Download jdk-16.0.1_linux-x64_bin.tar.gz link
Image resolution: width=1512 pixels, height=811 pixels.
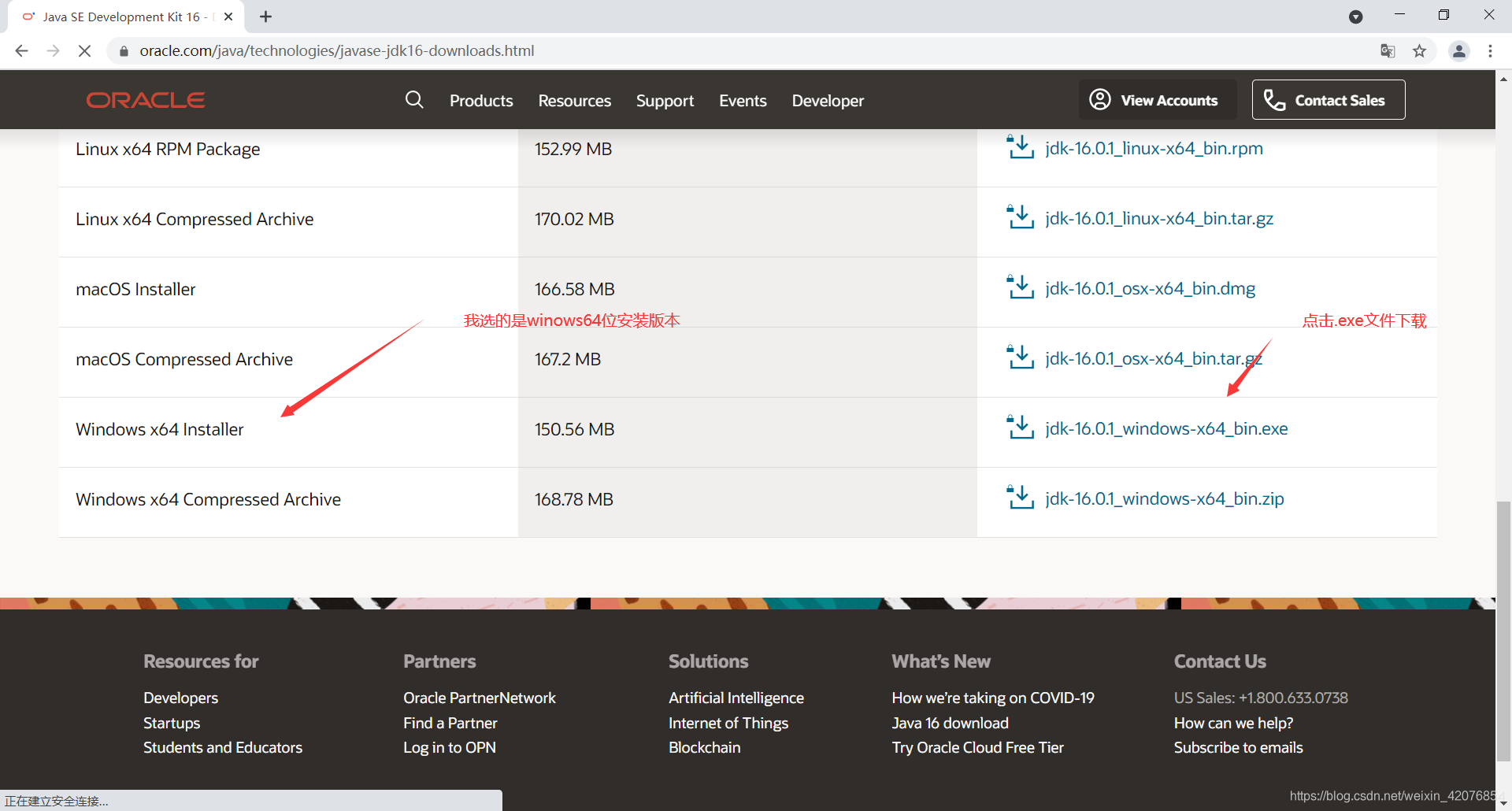pos(1159,218)
